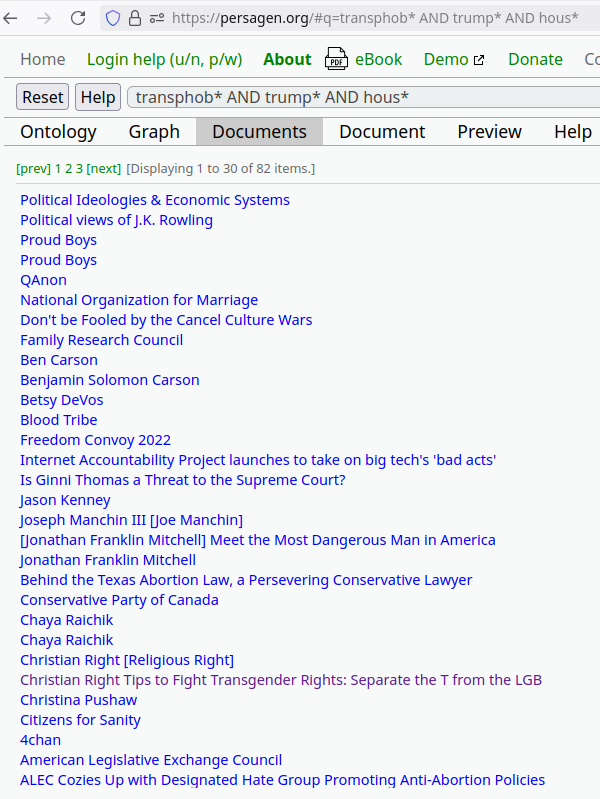
Task: Open Joseph Manchin III [Joe Manchin]
Action: [132, 520]
